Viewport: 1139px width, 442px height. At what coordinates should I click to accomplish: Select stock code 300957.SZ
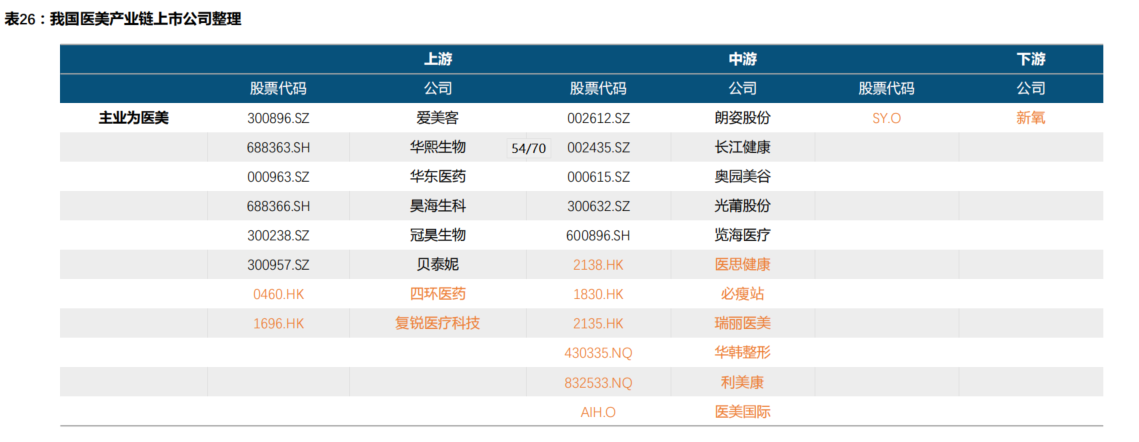278,265
